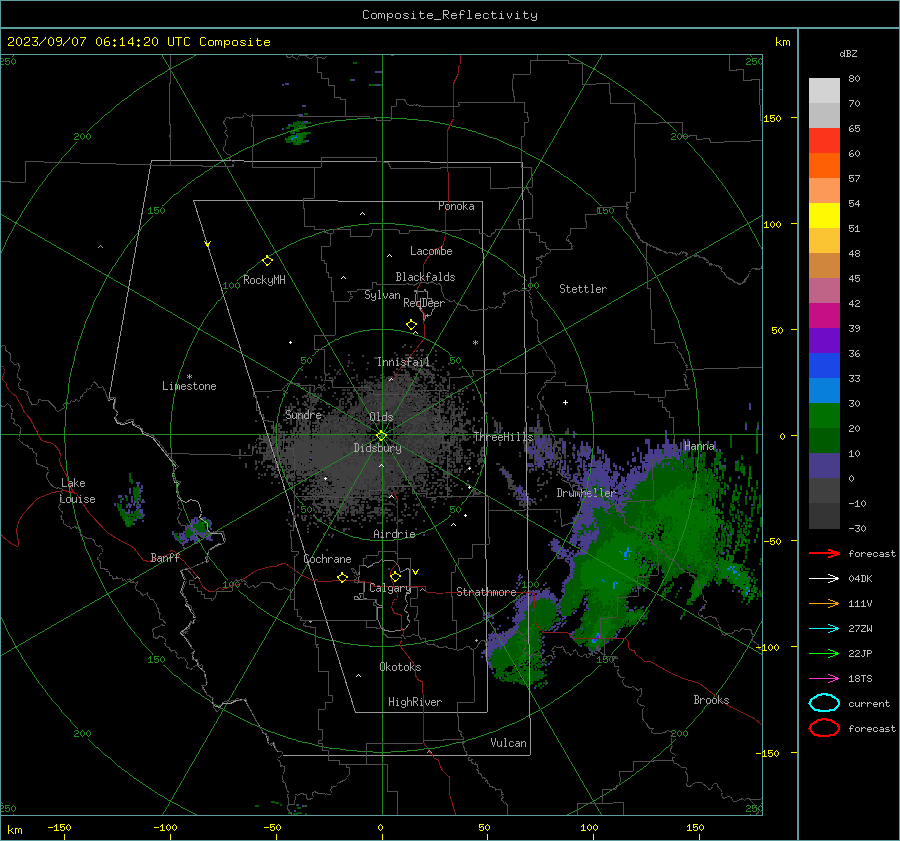
Task: Click the 'Stettler' map label
Action: [x=583, y=289]
